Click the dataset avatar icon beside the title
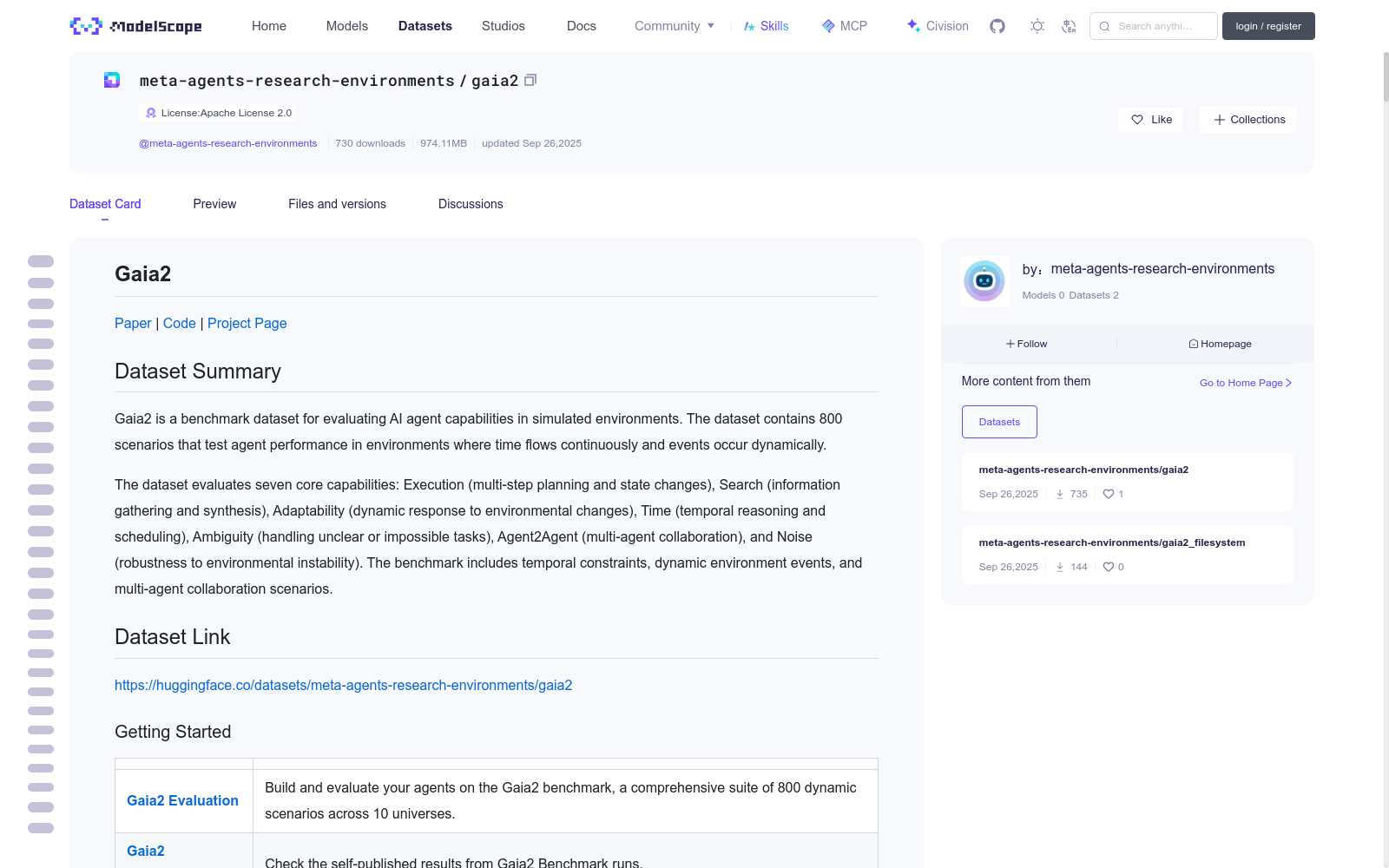This screenshot has height=868, width=1389. [112, 80]
